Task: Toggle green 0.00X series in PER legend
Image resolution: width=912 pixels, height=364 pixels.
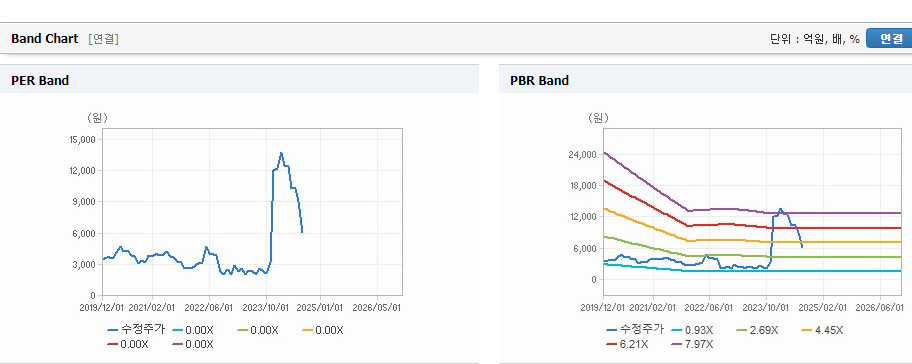Action: click(258, 330)
